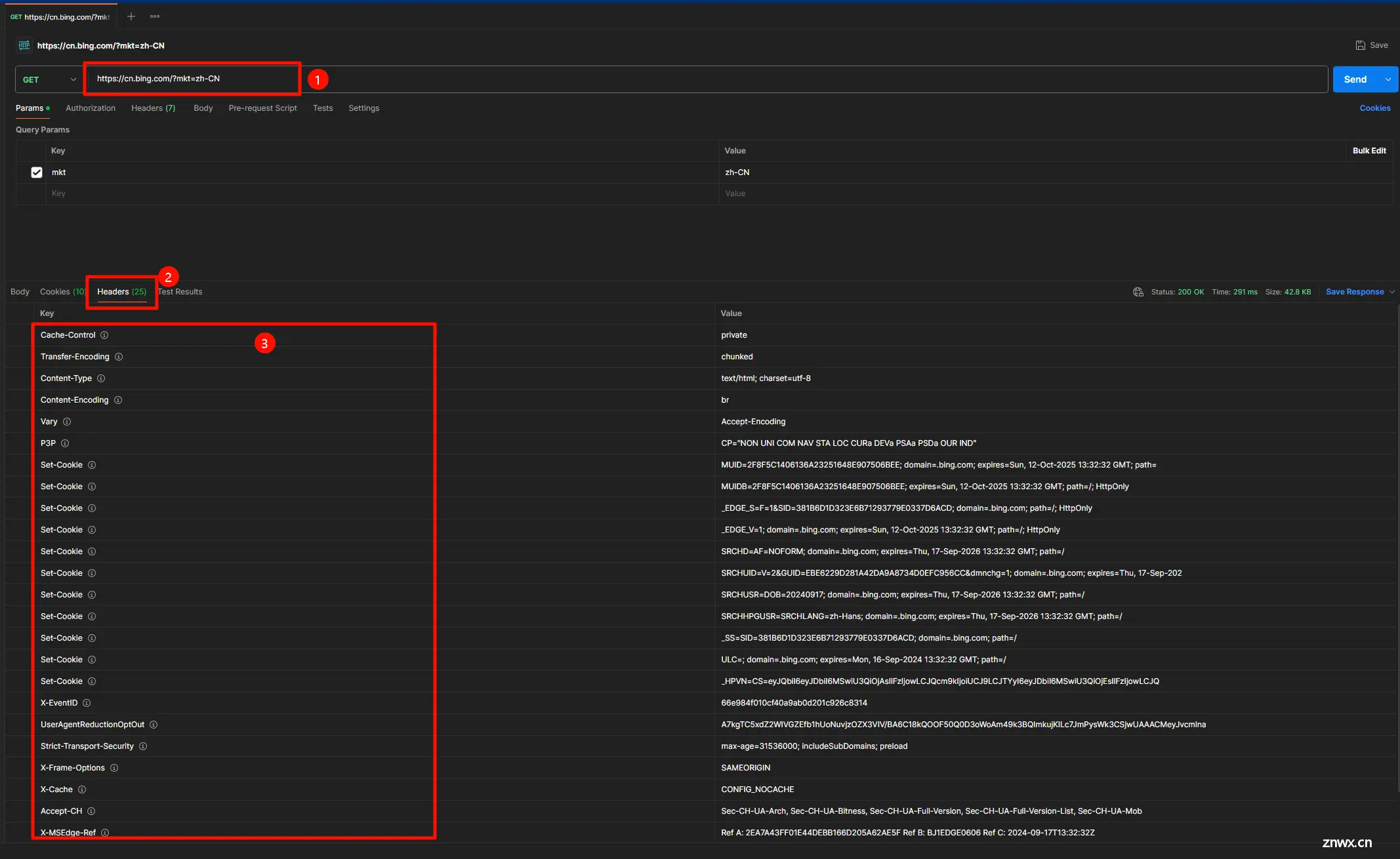Open the request Headers (7) tab
Viewport: 1400px width, 859px height.
click(153, 108)
